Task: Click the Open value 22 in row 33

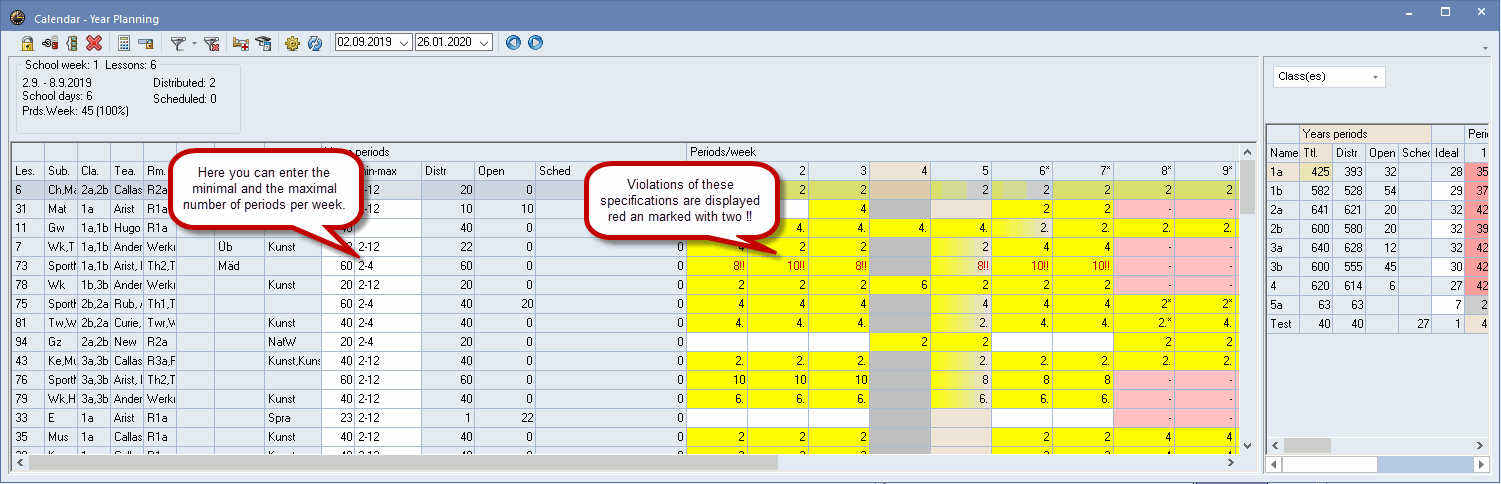Action: pos(505,416)
